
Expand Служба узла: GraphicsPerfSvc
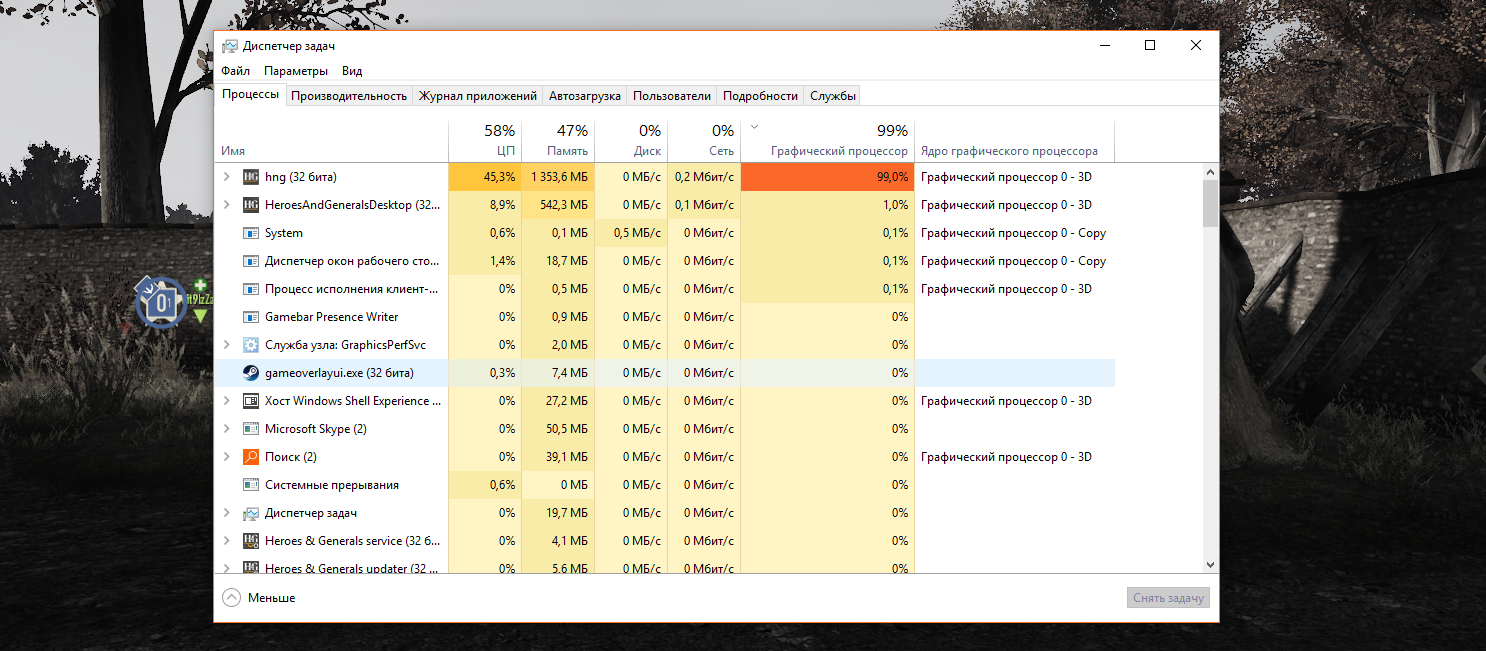pyautogui.click(x=227, y=345)
